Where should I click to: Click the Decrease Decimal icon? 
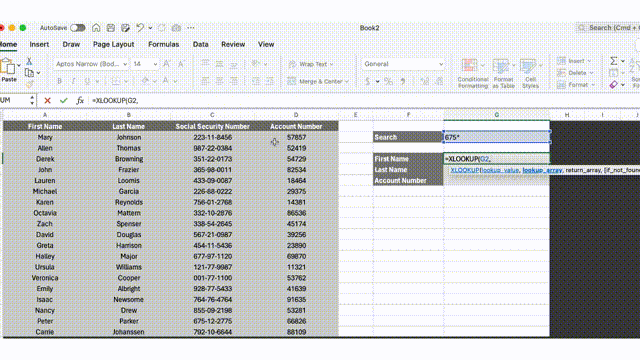[439, 81]
